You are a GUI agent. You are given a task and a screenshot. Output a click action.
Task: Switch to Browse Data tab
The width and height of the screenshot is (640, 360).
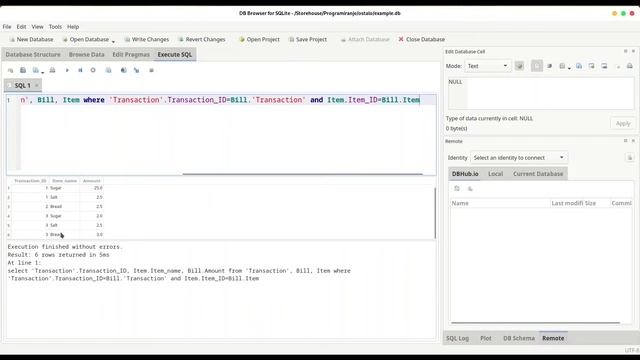pos(87,54)
